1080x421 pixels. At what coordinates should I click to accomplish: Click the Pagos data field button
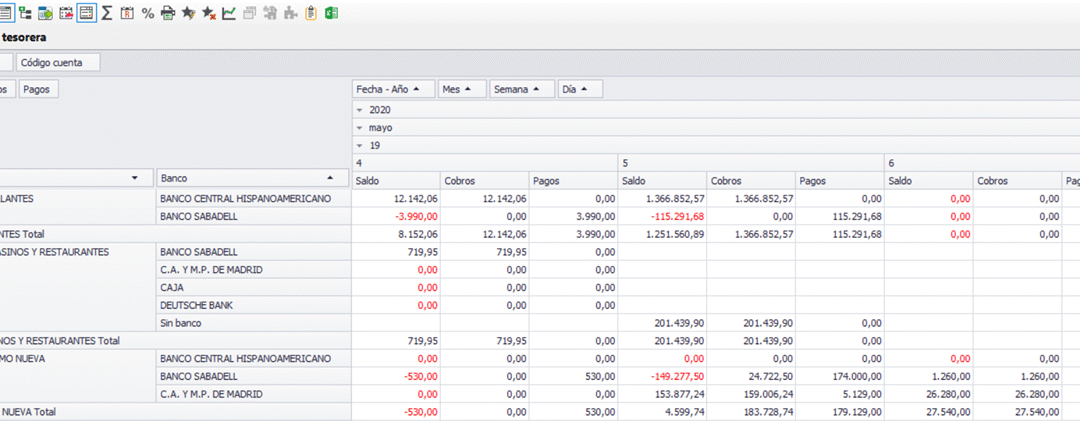pyautogui.click(x=39, y=89)
